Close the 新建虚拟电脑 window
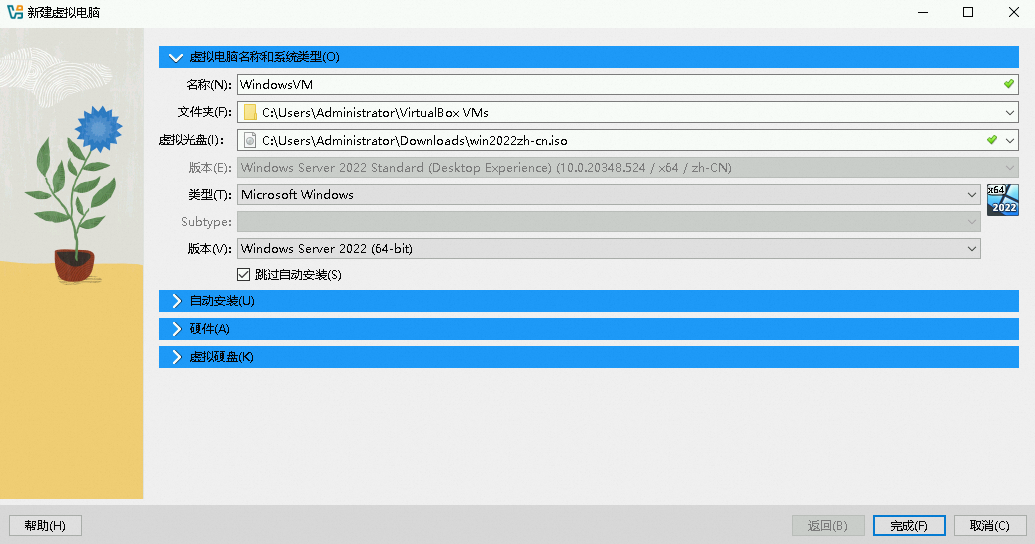 1014,12
